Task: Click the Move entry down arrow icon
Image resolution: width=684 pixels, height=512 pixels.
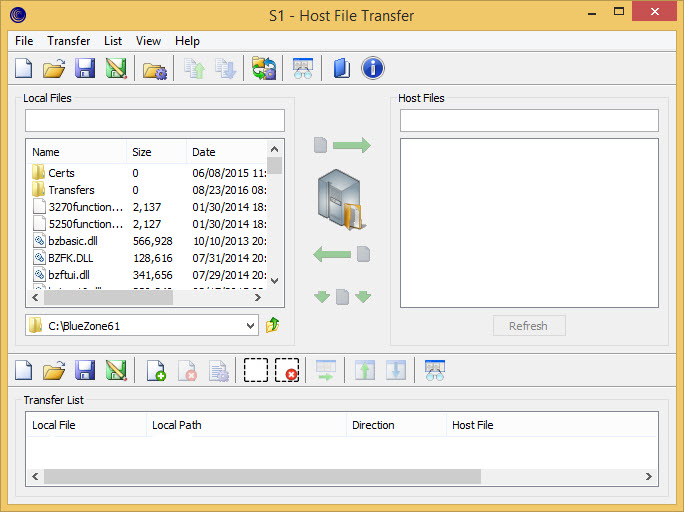Action: (396, 370)
